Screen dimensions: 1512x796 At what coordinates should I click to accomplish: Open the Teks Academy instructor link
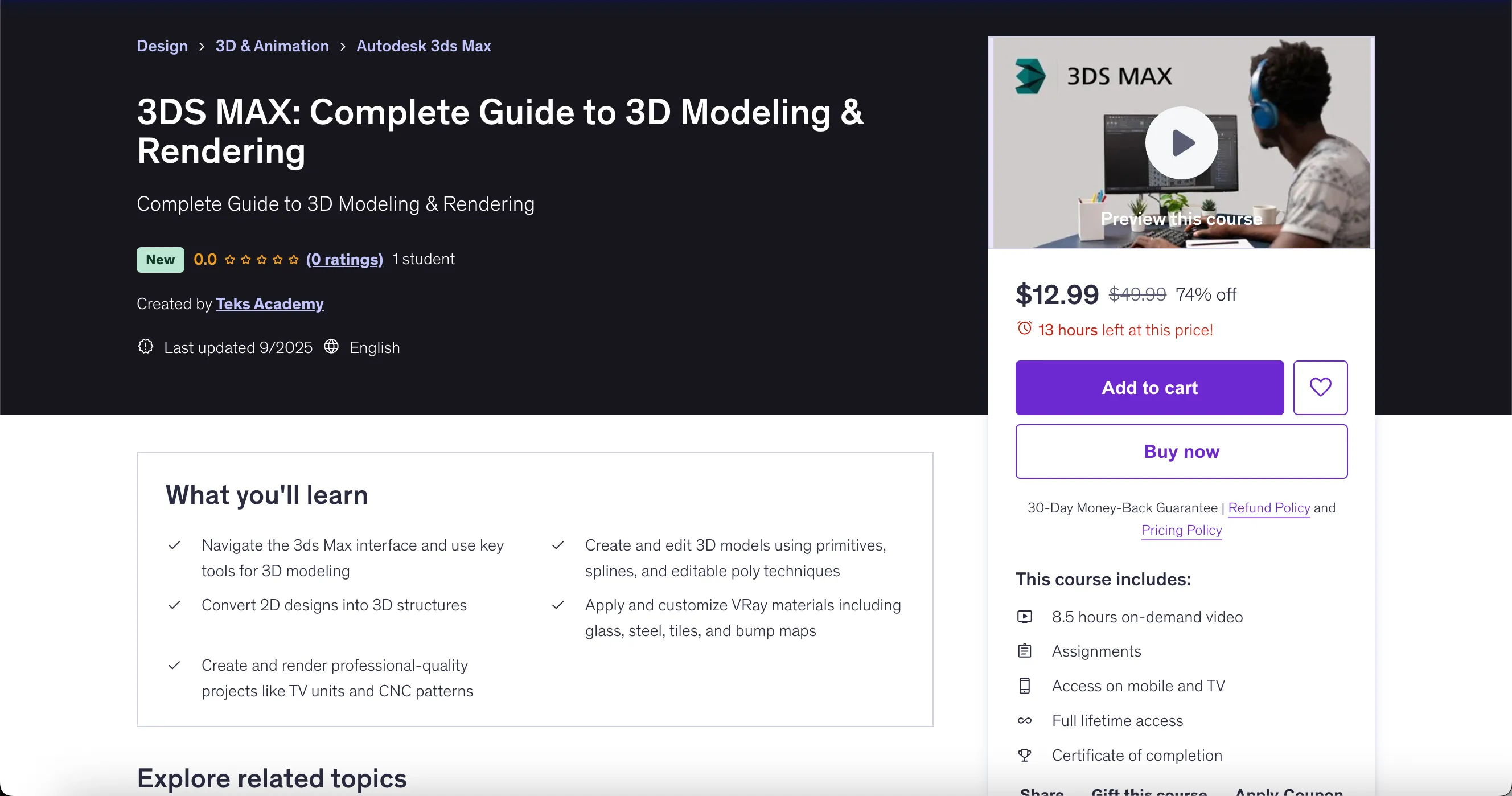pyautogui.click(x=269, y=303)
